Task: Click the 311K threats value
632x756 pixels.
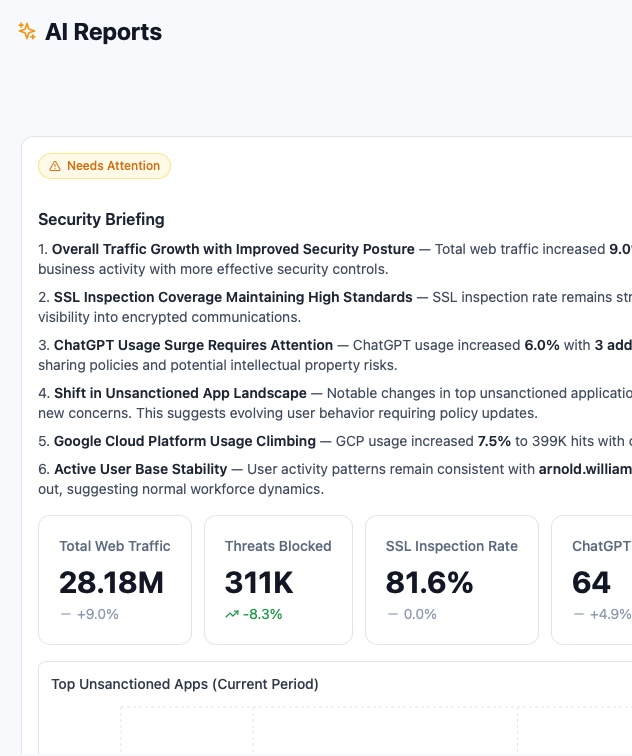Action: tap(259, 582)
